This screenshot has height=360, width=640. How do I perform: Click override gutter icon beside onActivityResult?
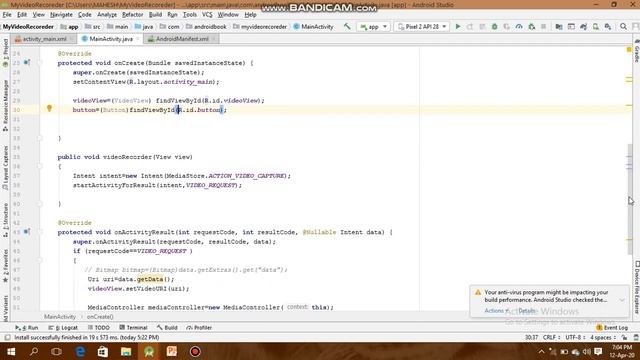click(27, 232)
